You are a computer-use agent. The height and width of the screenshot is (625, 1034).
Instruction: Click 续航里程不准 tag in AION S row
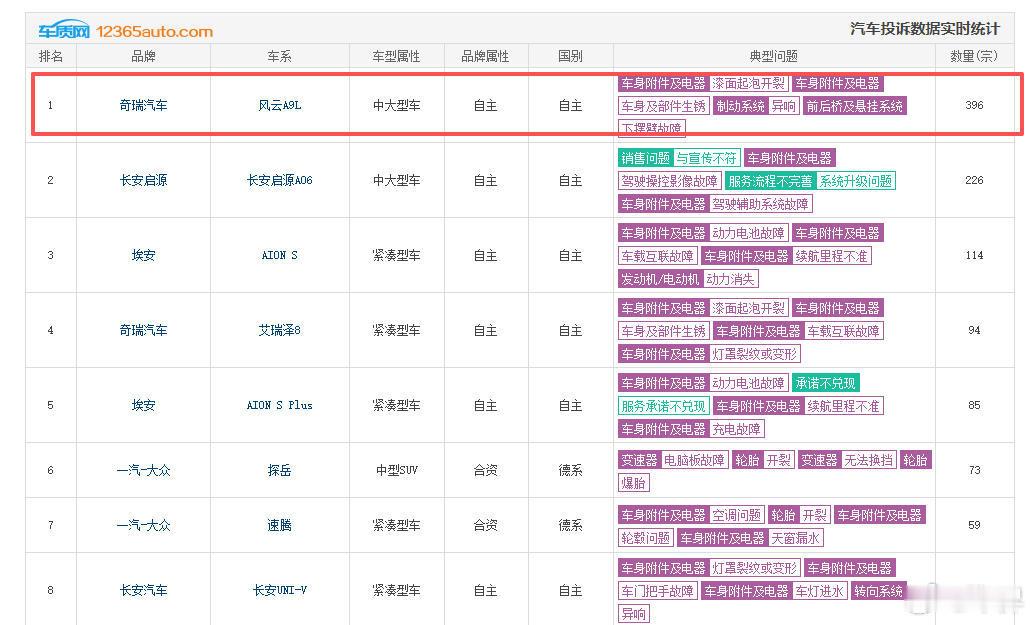tap(832, 256)
